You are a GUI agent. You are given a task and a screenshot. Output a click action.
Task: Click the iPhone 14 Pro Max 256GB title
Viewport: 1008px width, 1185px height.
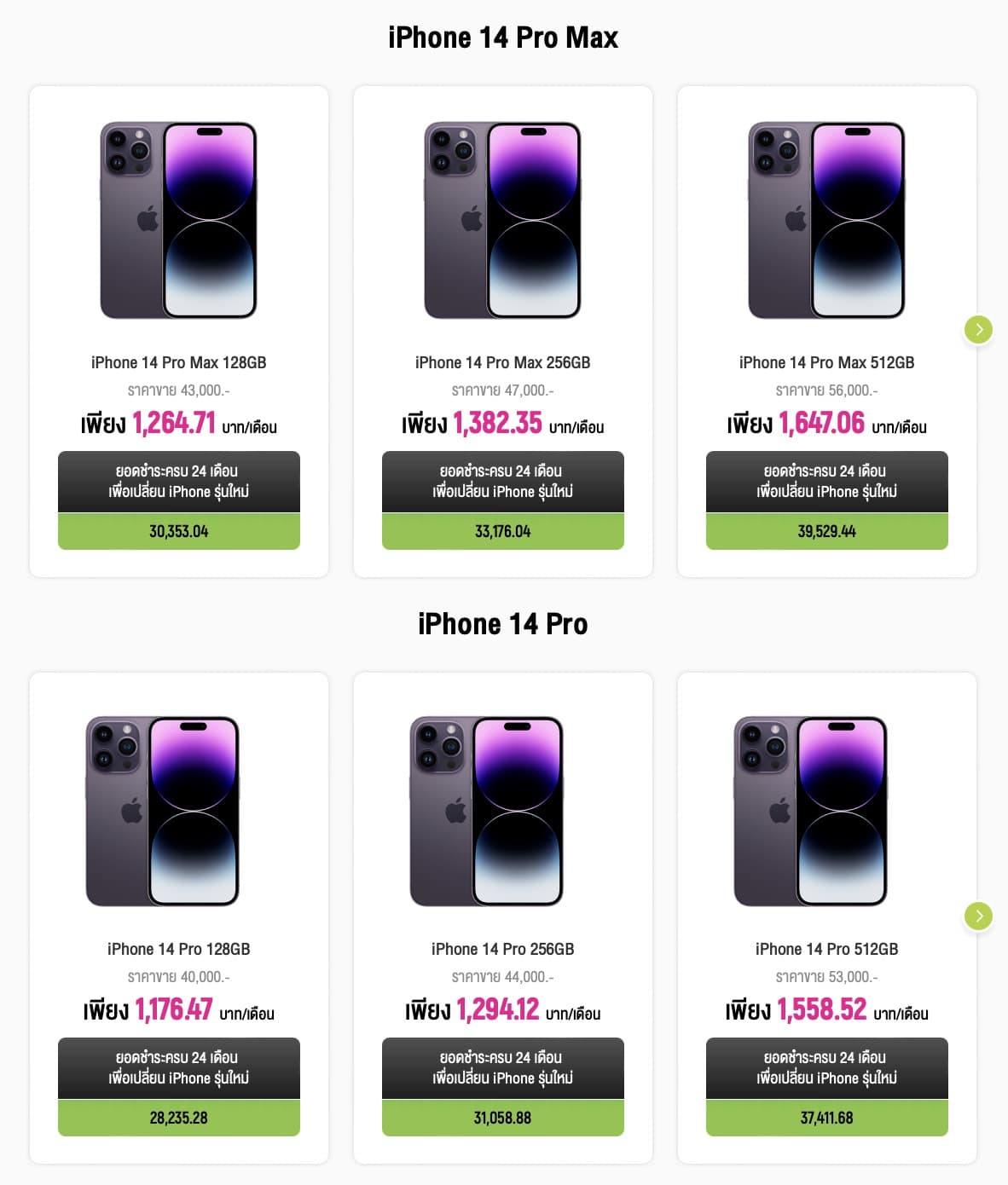pyautogui.click(x=502, y=362)
